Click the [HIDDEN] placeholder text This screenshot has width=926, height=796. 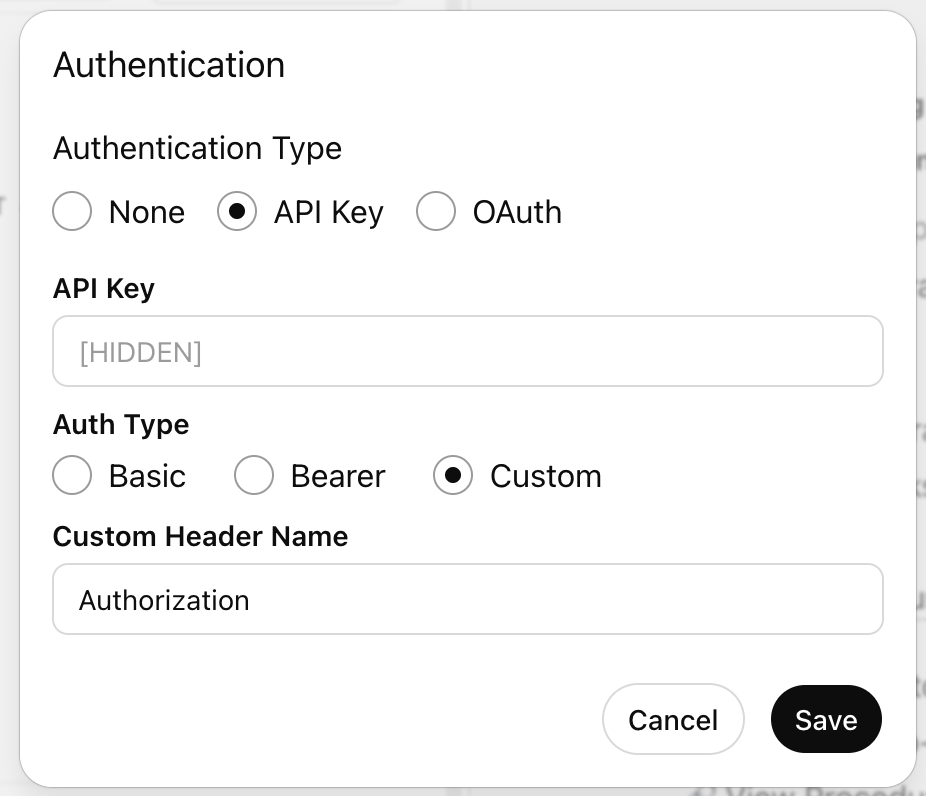point(141,353)
